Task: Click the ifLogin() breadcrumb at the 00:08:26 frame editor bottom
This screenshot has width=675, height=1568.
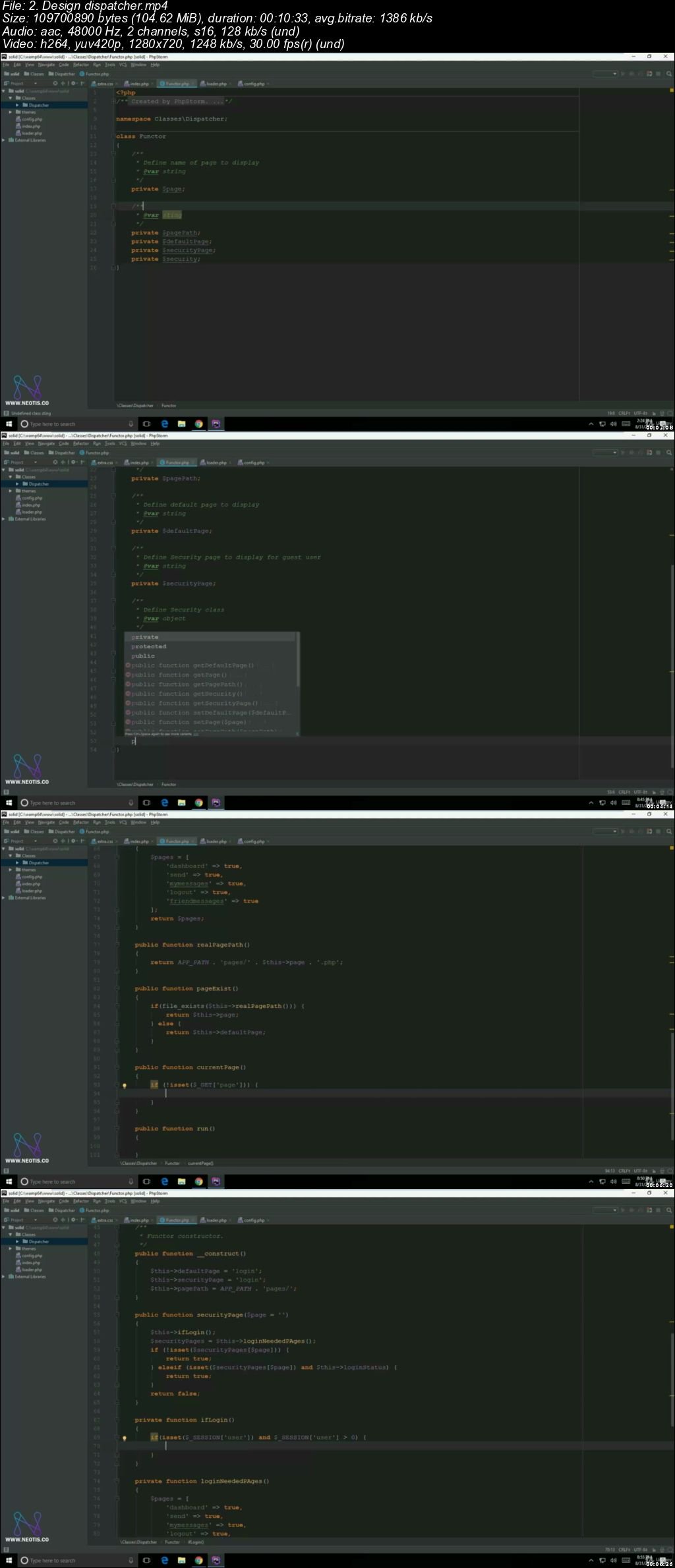Action: coord(194,1542)
